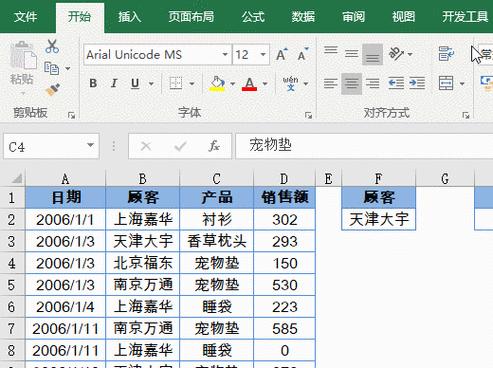The height and width of the screenshot is (368, 493).
Task: Switch to 插入 ribbon tab
Action: click(129, 17)
